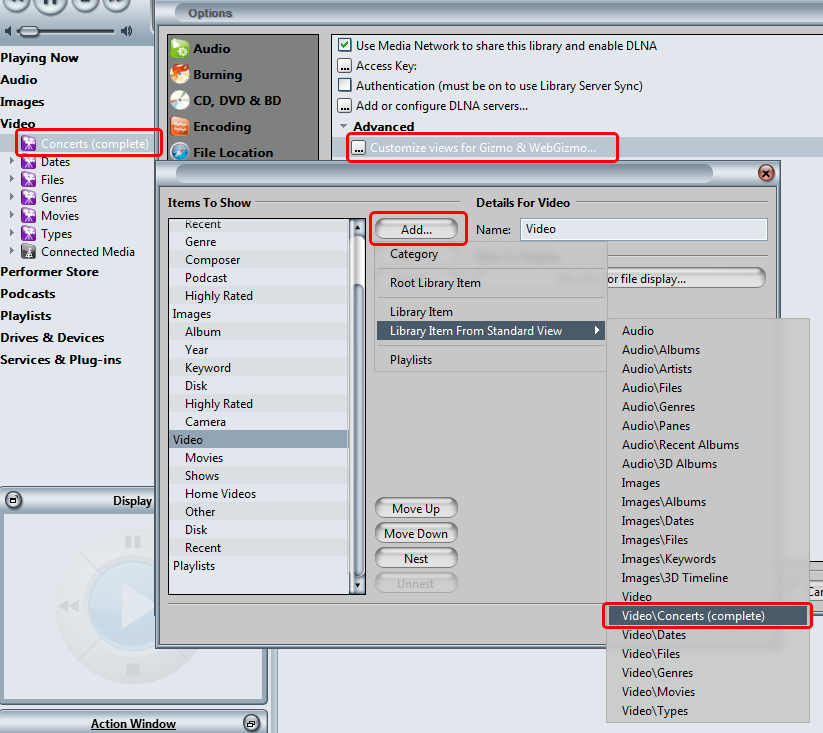This screenshot has height=733, width=823.
Task: Expand the Connected Media tree node
Action: 12,251
